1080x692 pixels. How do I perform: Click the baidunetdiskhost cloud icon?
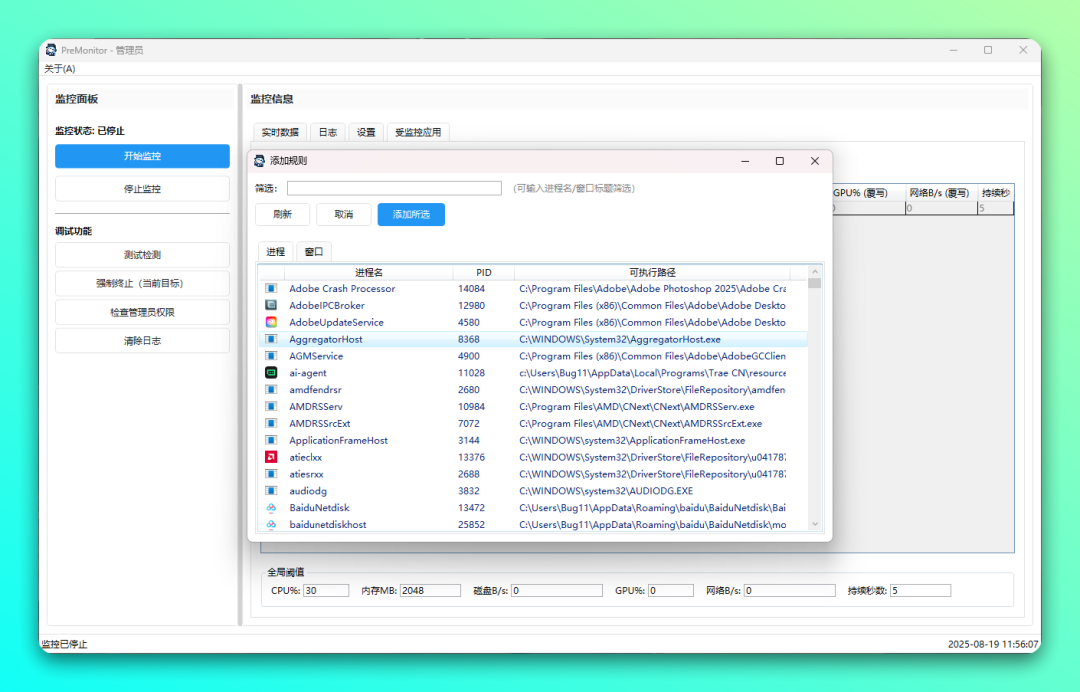[271, 525]
